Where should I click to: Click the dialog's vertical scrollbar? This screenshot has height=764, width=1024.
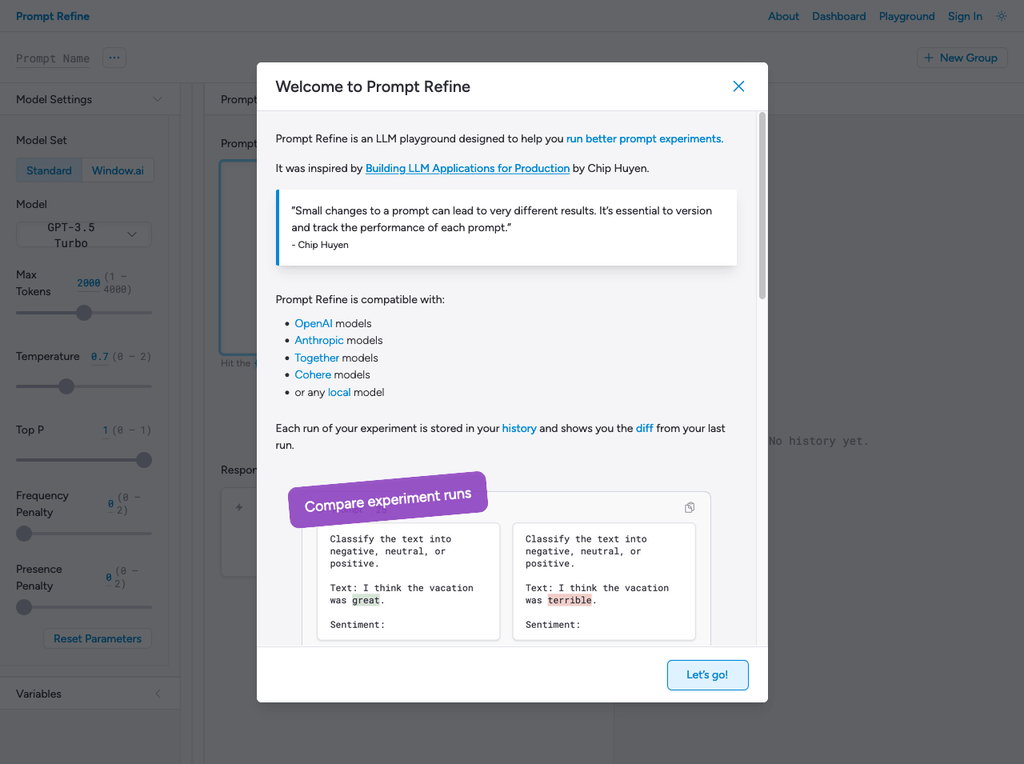(x=762, y=206)
